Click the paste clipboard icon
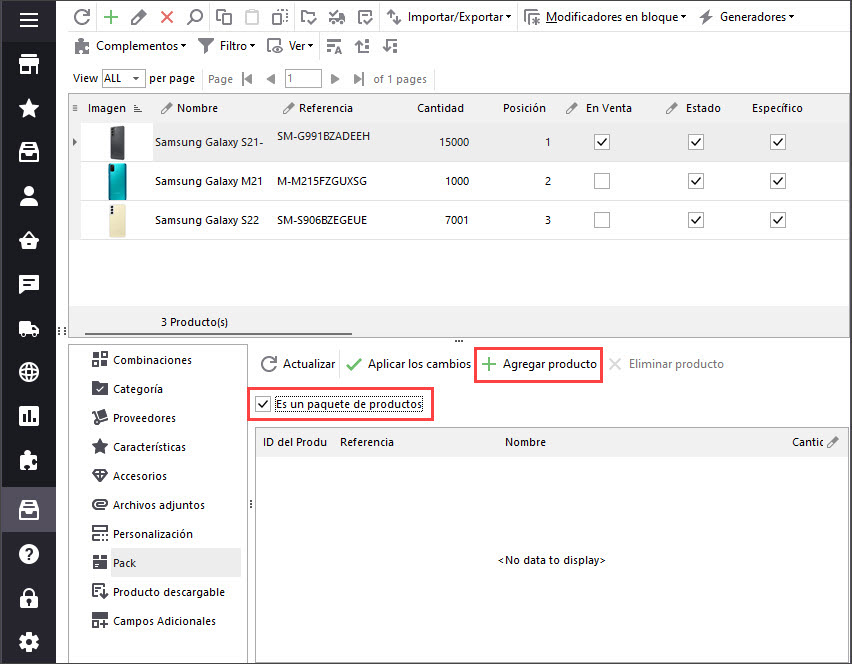Viewport: 852px width, 664px height. pyautogui.click(x=252, y=17)
